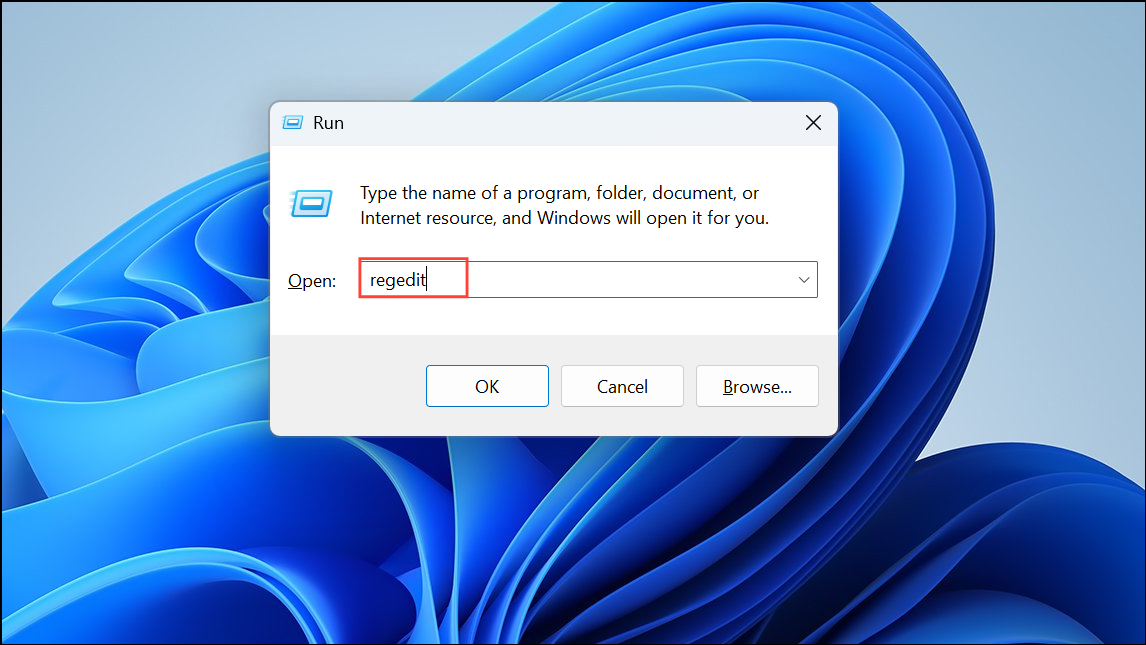This screenshot has width=1146, height=645.
Task: Click the Run icon in title bar
Action: tap(292, 123)
